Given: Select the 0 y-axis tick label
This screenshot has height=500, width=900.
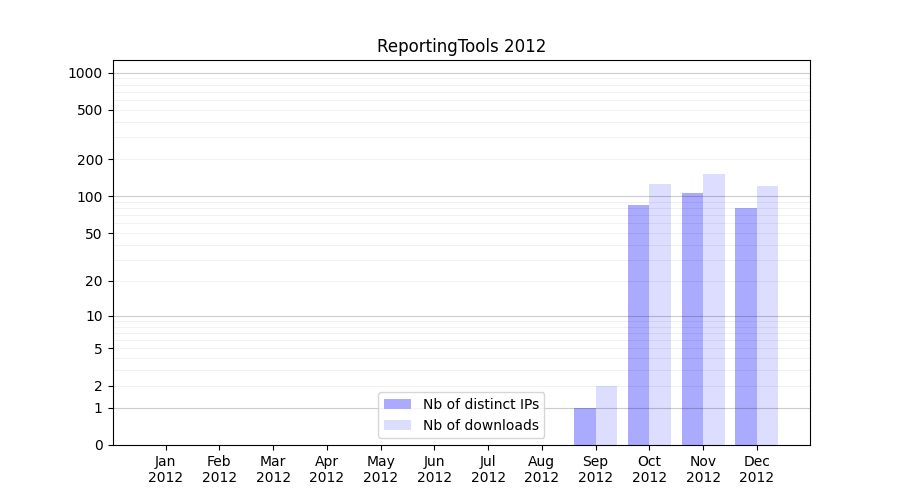Looking at the screenshot, I should [98, 445].
